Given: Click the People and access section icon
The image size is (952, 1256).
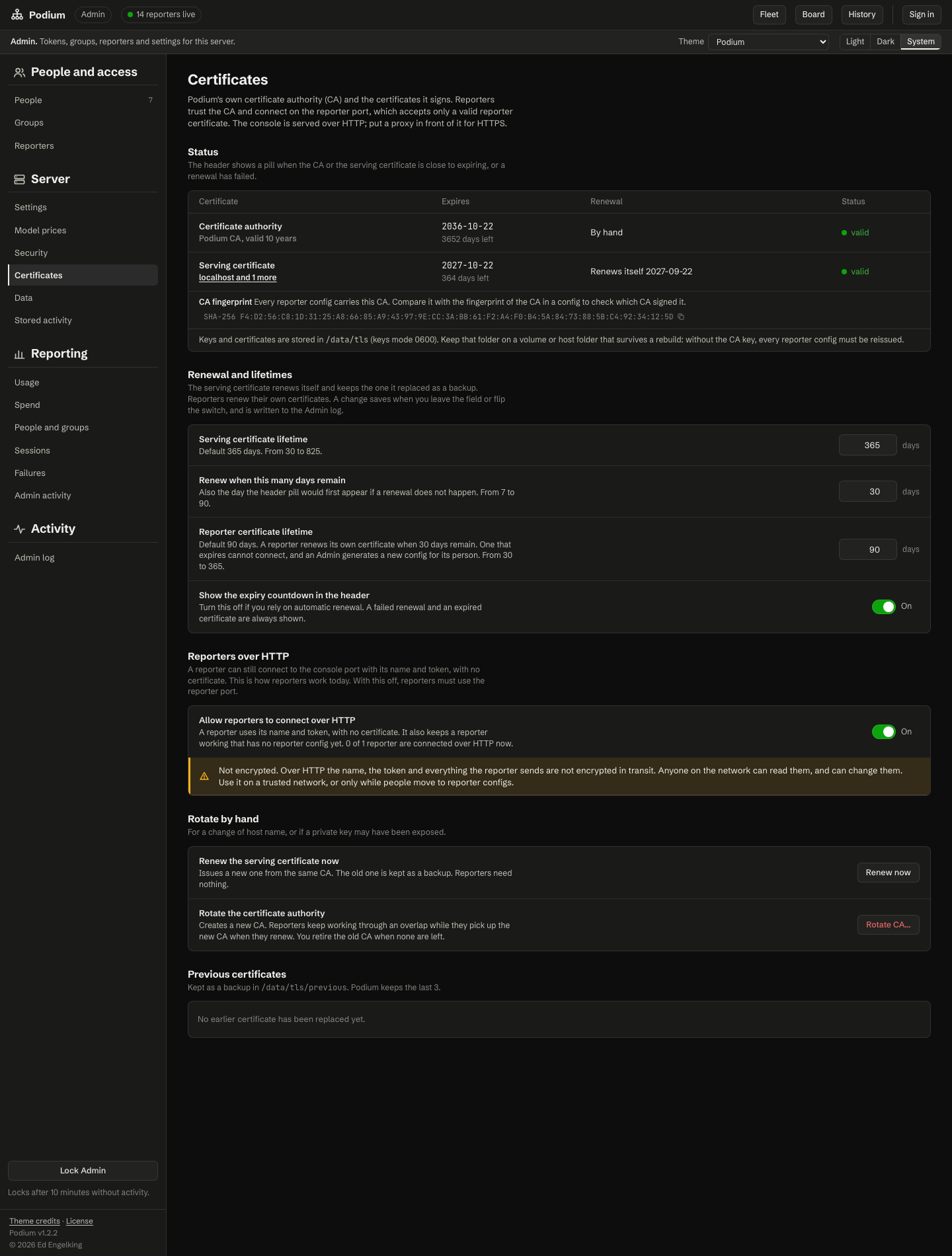Looking at the screenshot, I should pos(20,73).
